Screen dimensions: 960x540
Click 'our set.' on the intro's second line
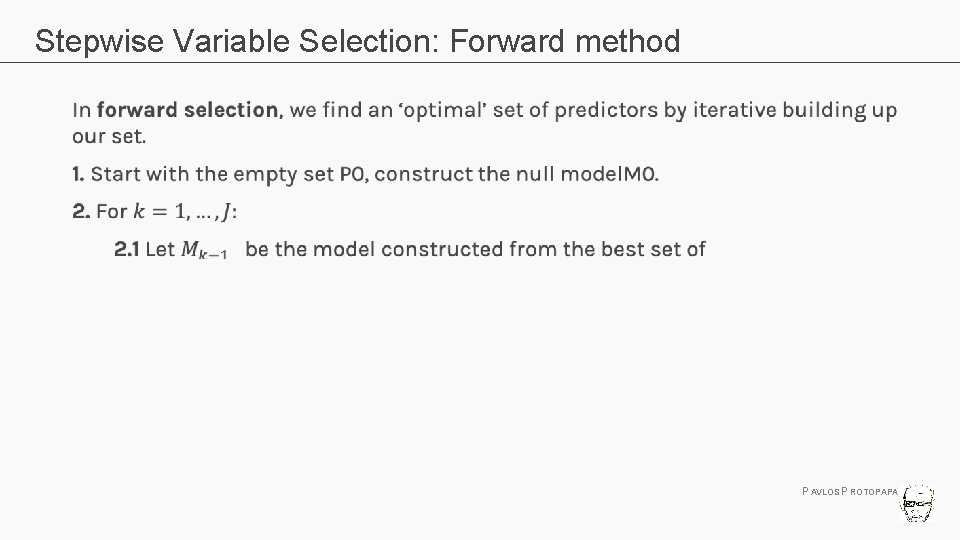[109, 136]
